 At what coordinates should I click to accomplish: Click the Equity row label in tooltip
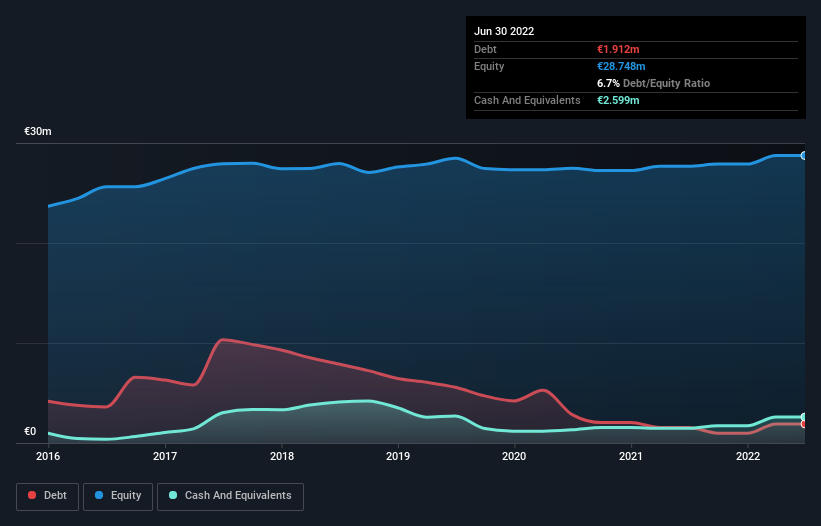tap(489, 66)
